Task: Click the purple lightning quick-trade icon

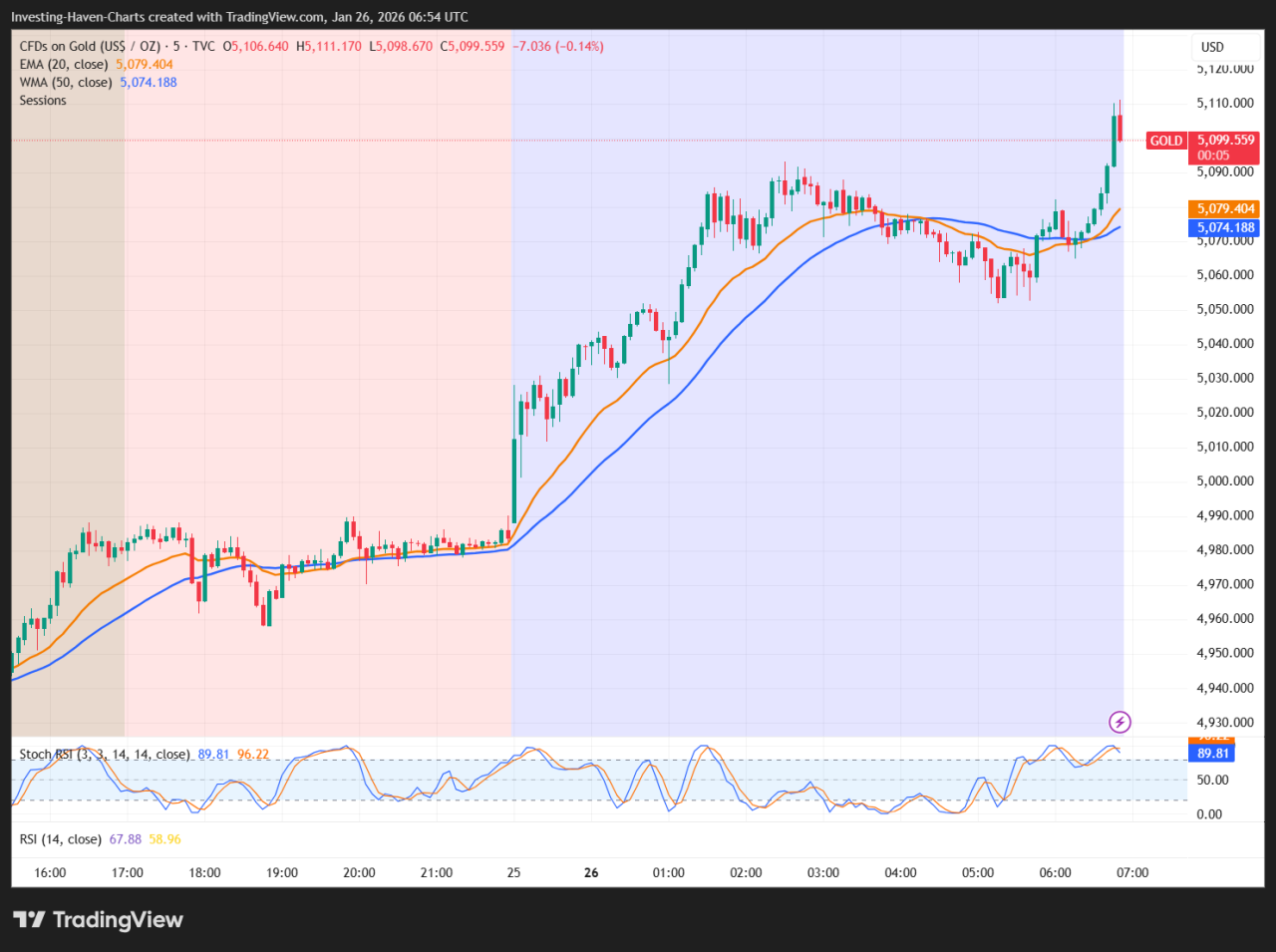Action: click(x=1119, y=723)
